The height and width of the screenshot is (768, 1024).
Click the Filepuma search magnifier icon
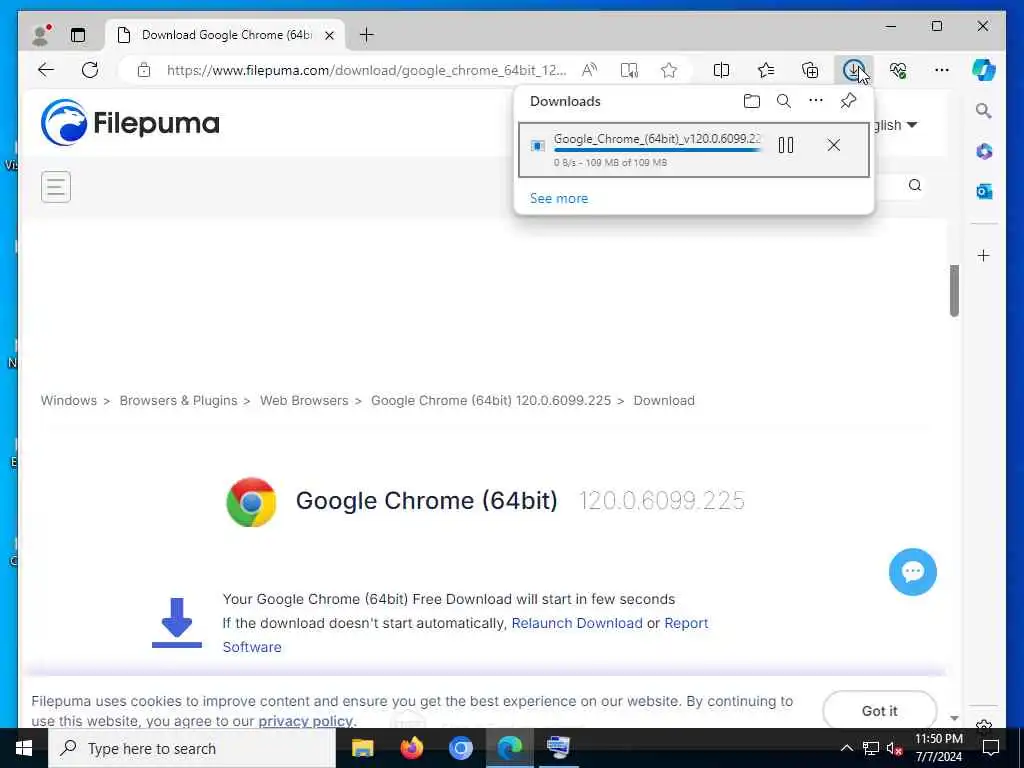pos(915,185)
